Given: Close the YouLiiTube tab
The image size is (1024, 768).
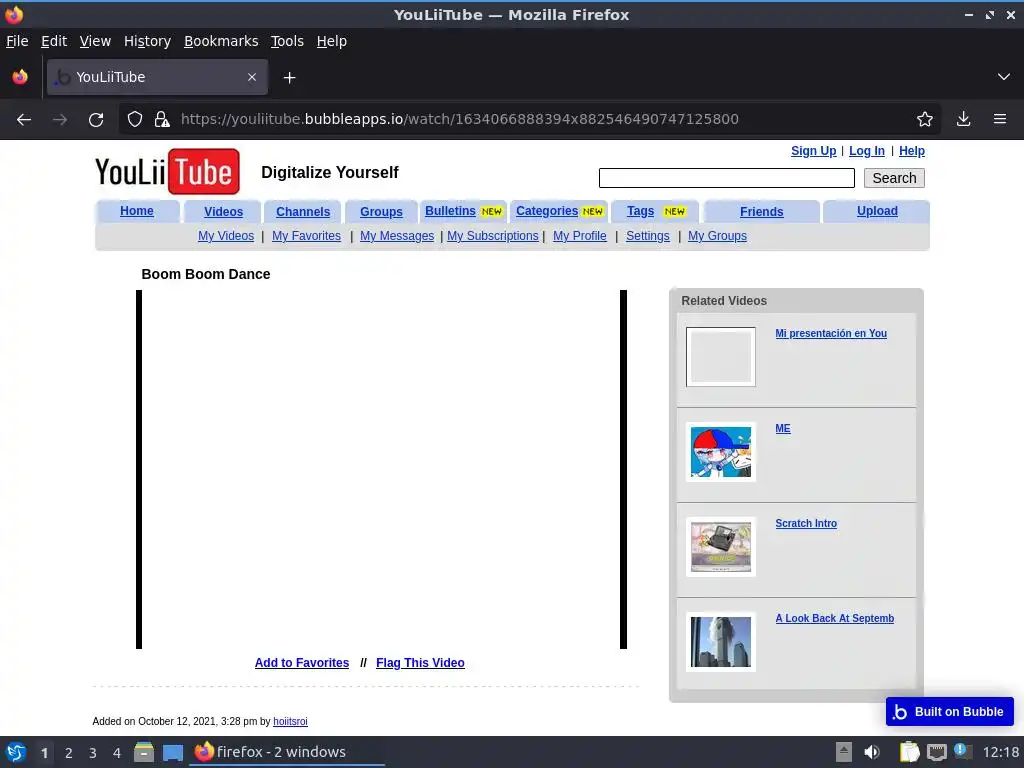Looking at the screenshot, I should [252, 77].
